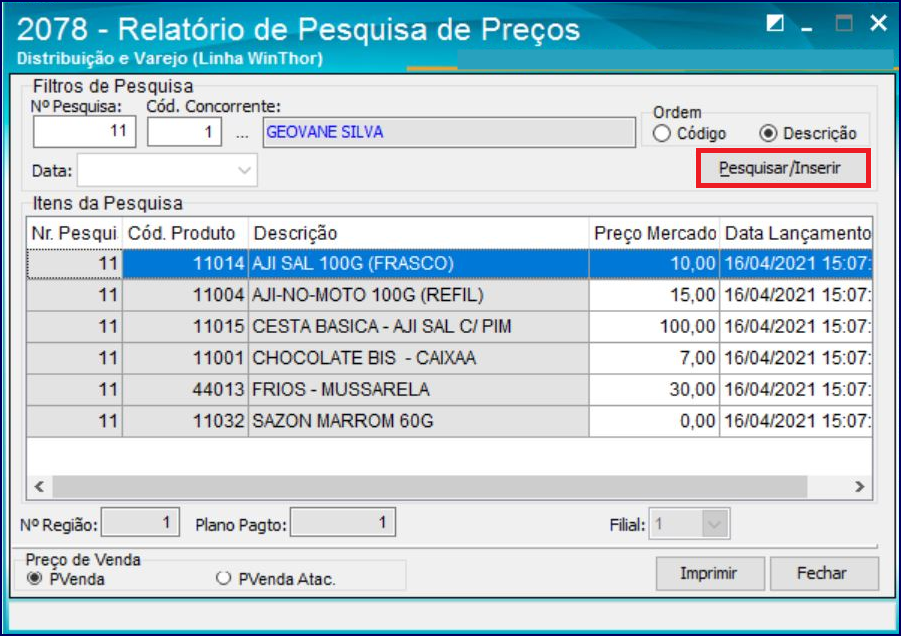This screenshot has height=636, width=901.
Task: Click the Pesquisar/Inserir button
Action: [x=783, y=168]
